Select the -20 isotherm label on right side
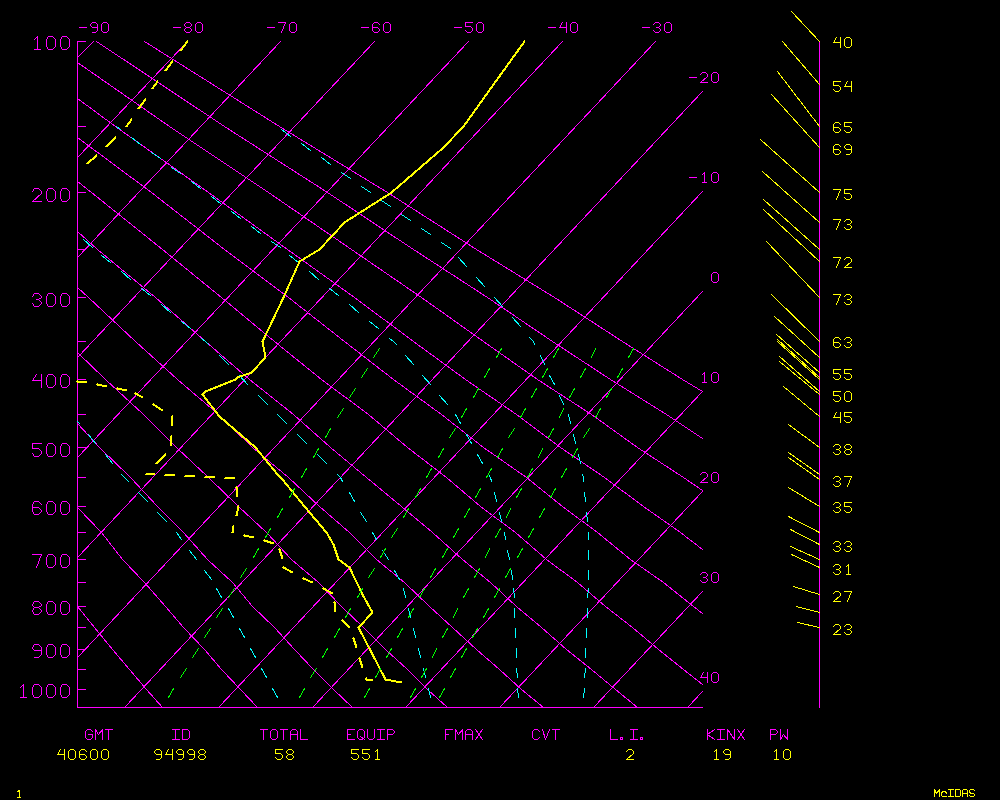The width and height of the screenshot is (1000, 800). click(705, 78)
